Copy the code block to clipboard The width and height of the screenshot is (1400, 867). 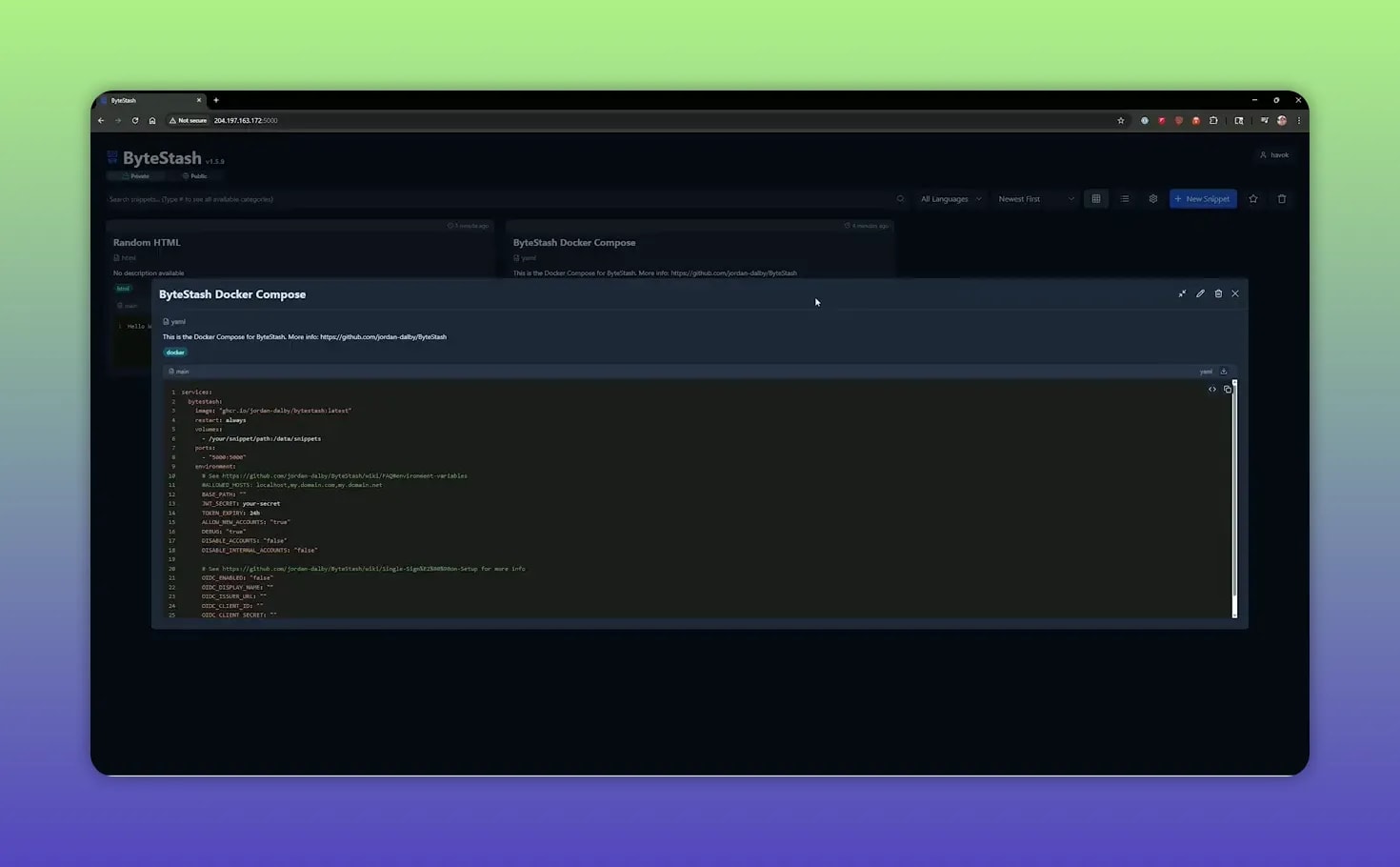(x=1228, y=389)
